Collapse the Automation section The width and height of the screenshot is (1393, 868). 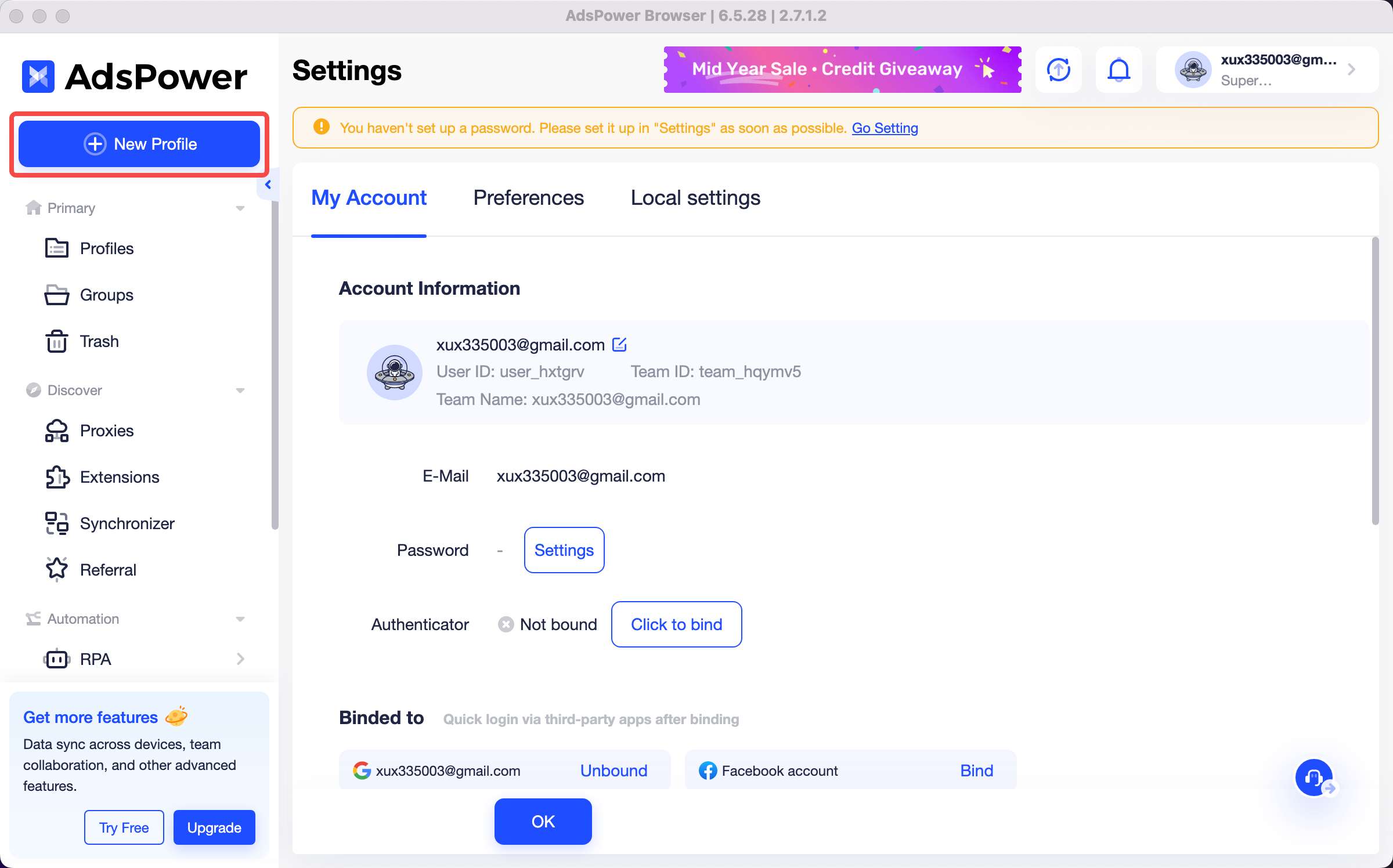click(240, 619)
